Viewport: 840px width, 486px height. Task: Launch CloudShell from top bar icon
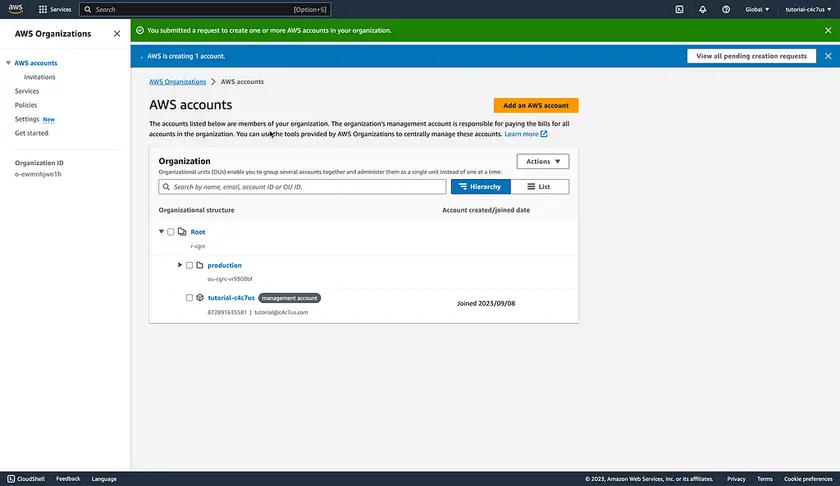[x=679, y=9]
